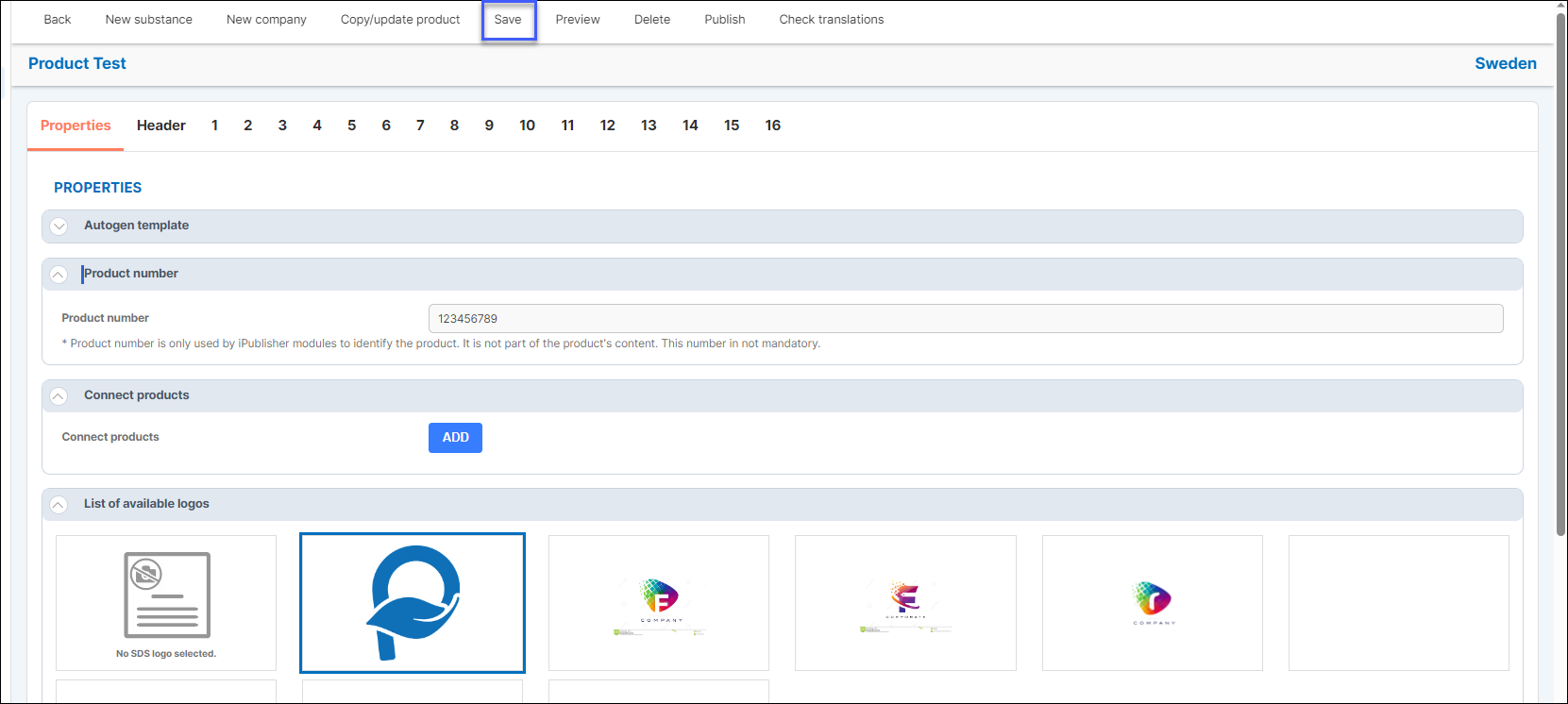Image resolution: width=1568 pixels, height=704 pixels.
Task: Click the Product number input field
Action: (966, 319)
